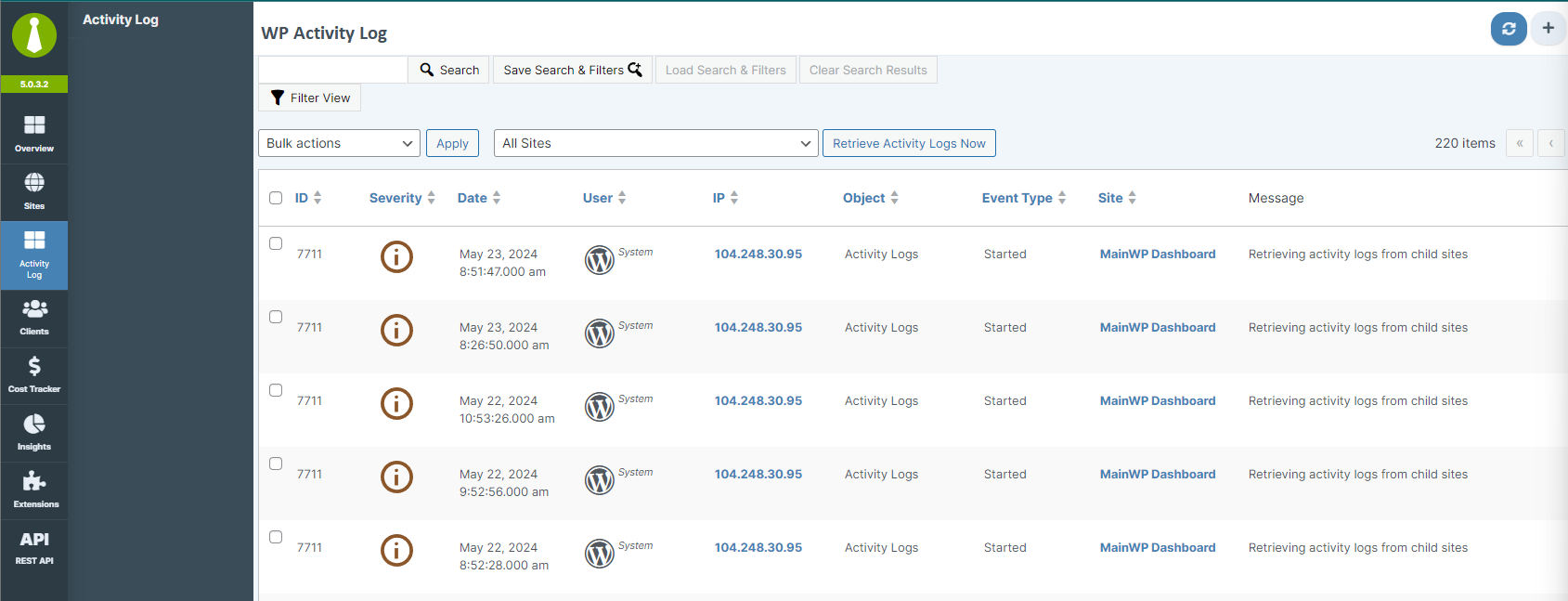This screenshot has width=1568, height=601.
Task: Click Save Search & Filters button
Action: (x=572, y=70)
